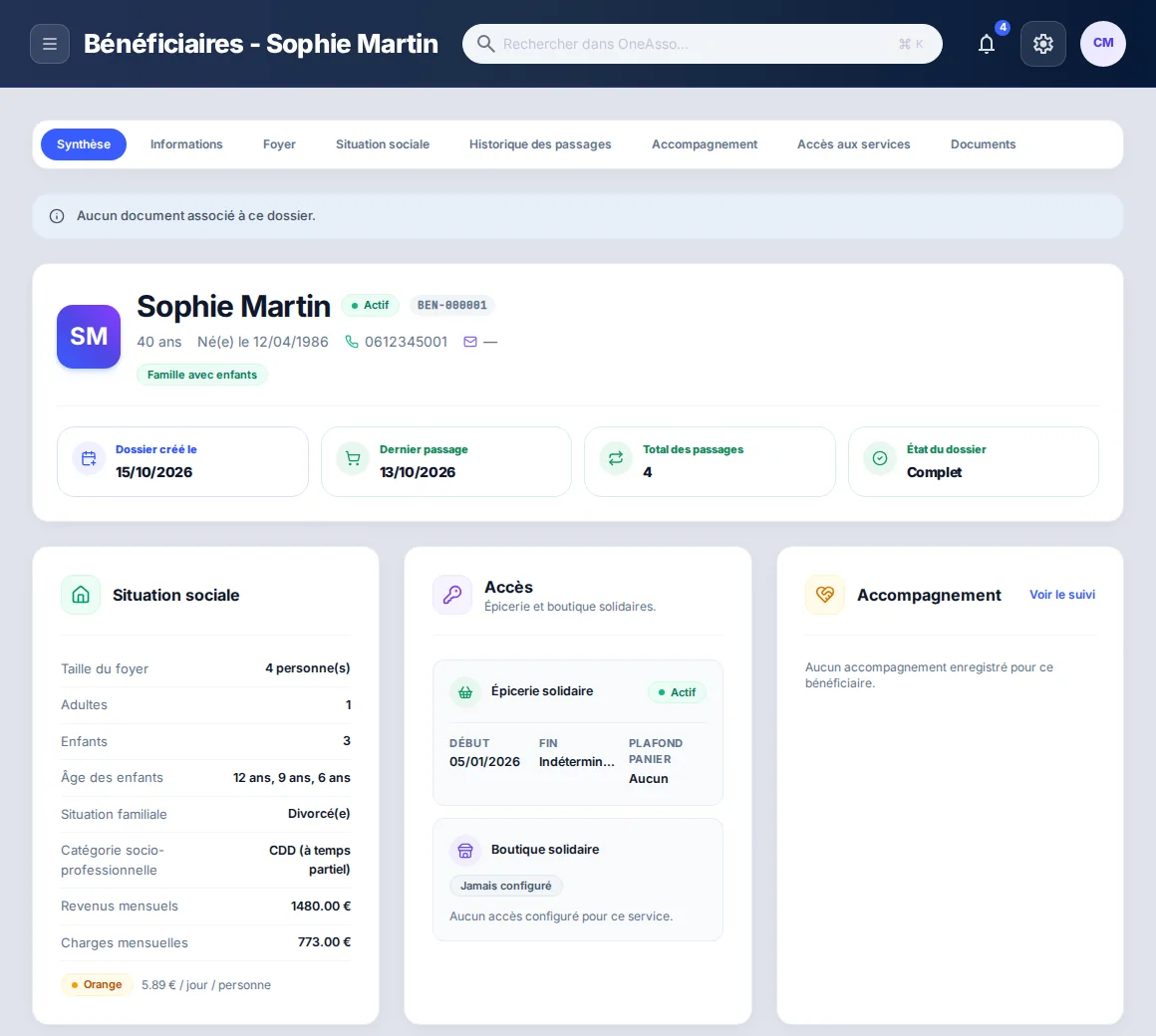Screen dimensions: 1156x1036
Task: Click the cart icon for Dernier passage
Action: coord(353,459)
